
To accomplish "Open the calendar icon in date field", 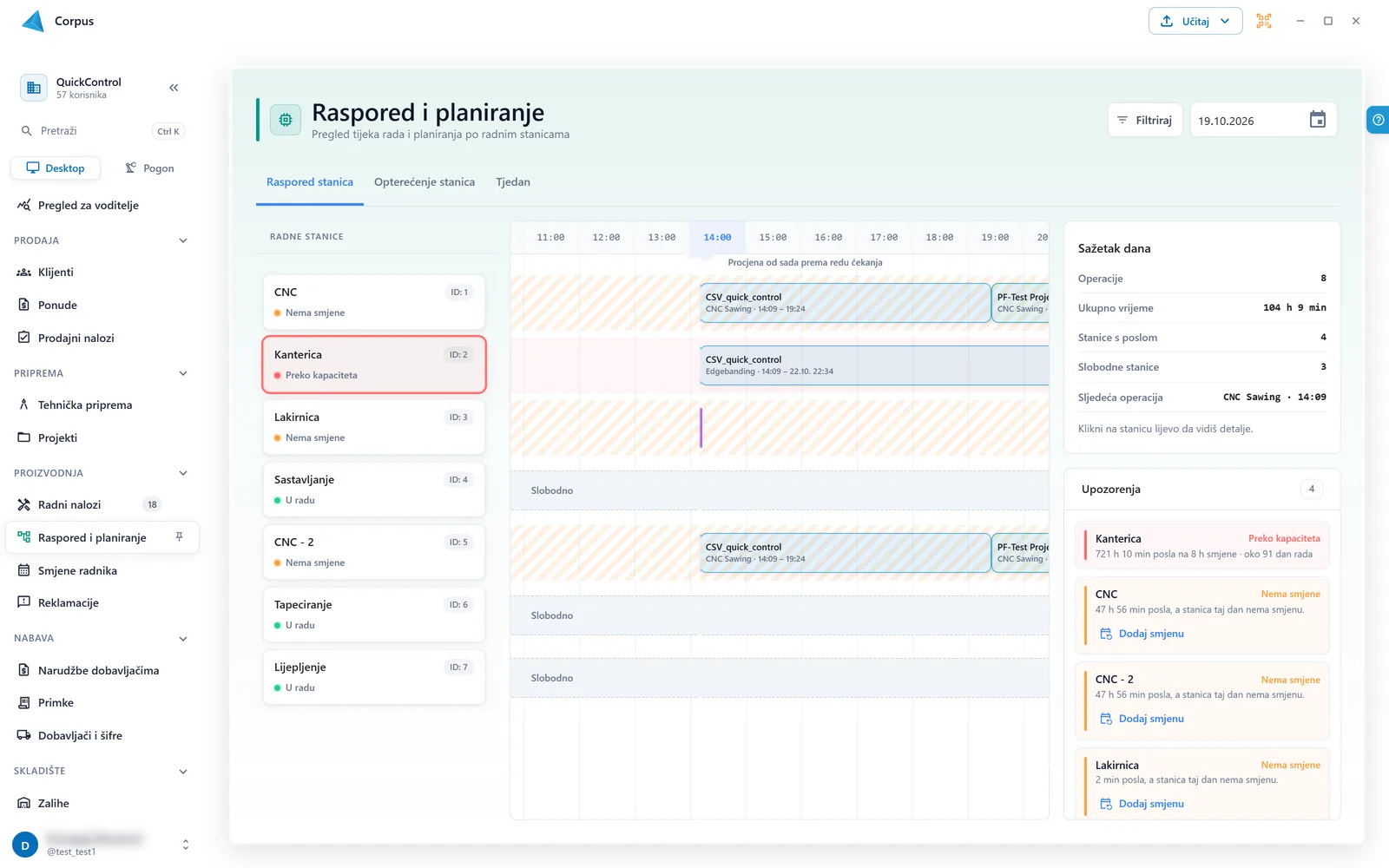I will 1317,120.
